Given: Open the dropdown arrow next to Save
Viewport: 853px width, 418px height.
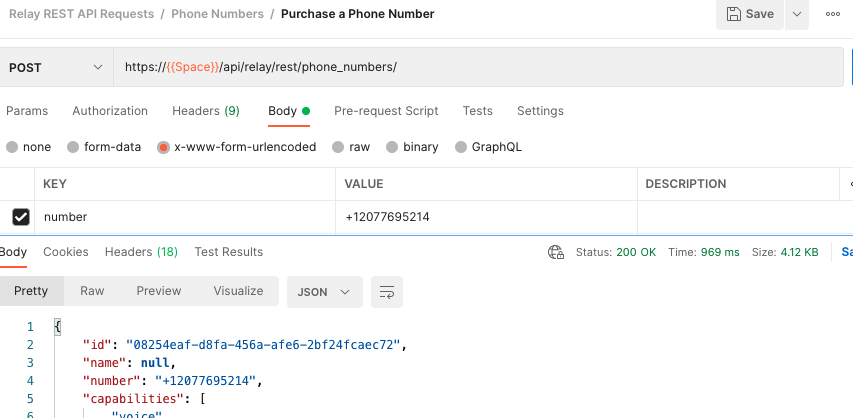Looking at the screenshot, I should click(797, 14).
